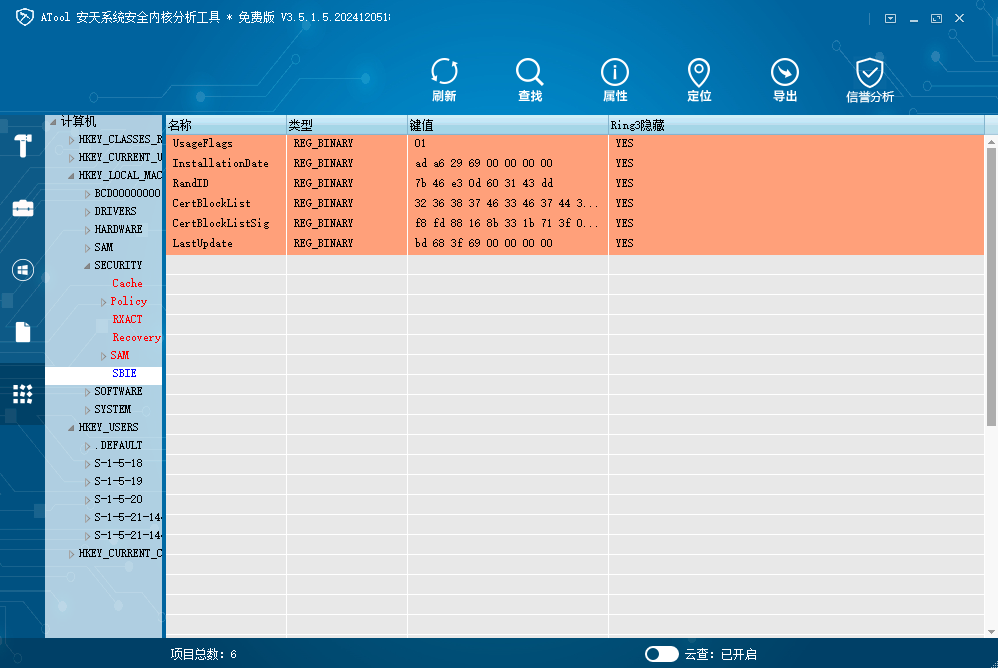Expand the Policy registry key
The height and width of the screenshot is (668, 998).
pos(103,302)
